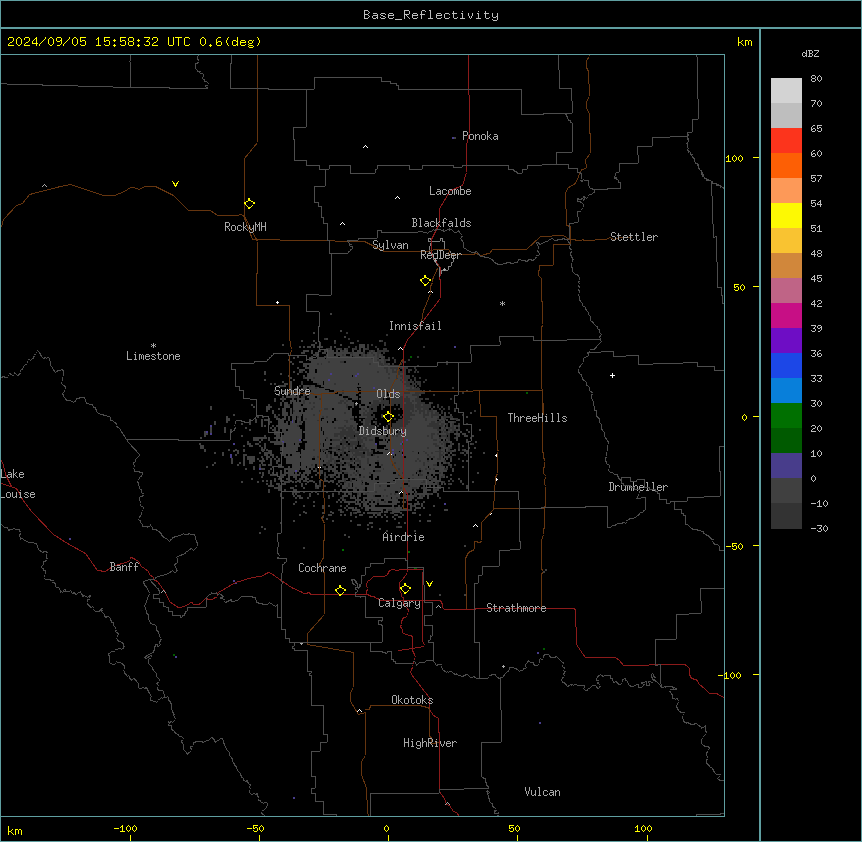Click the asterisk marker east of Innisfail
Screen dimensions: 862x842
click(x=502, y=303)
